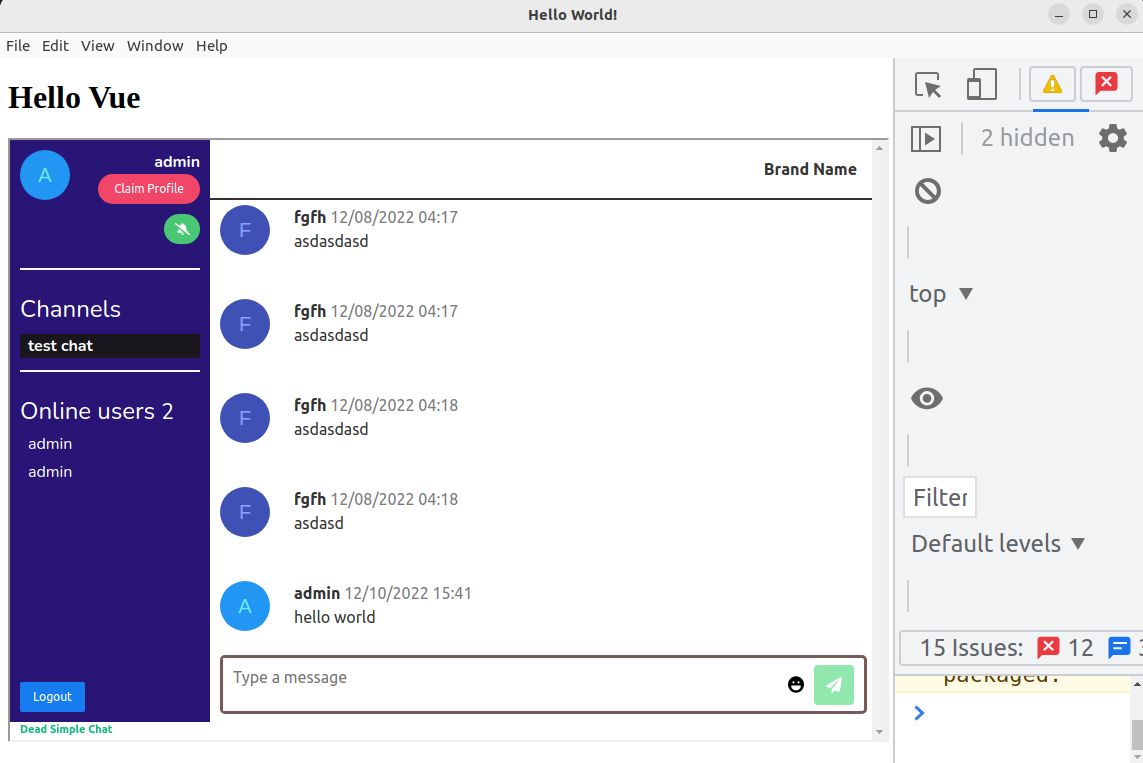The image size is (1143, 763).
Task: Open the warnings indicator in DevTools
Action: (1052, 85)
